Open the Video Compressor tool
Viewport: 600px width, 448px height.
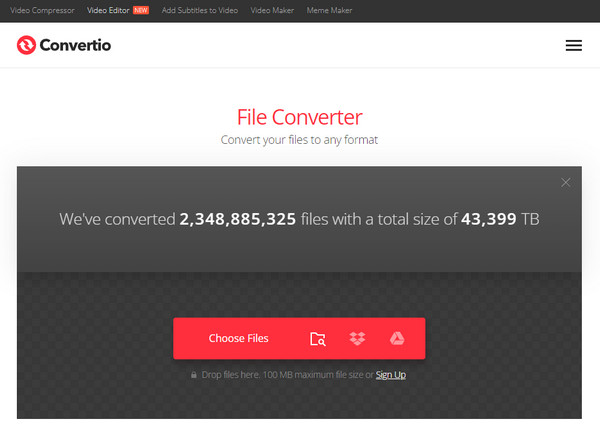click(x=42, y=10)
